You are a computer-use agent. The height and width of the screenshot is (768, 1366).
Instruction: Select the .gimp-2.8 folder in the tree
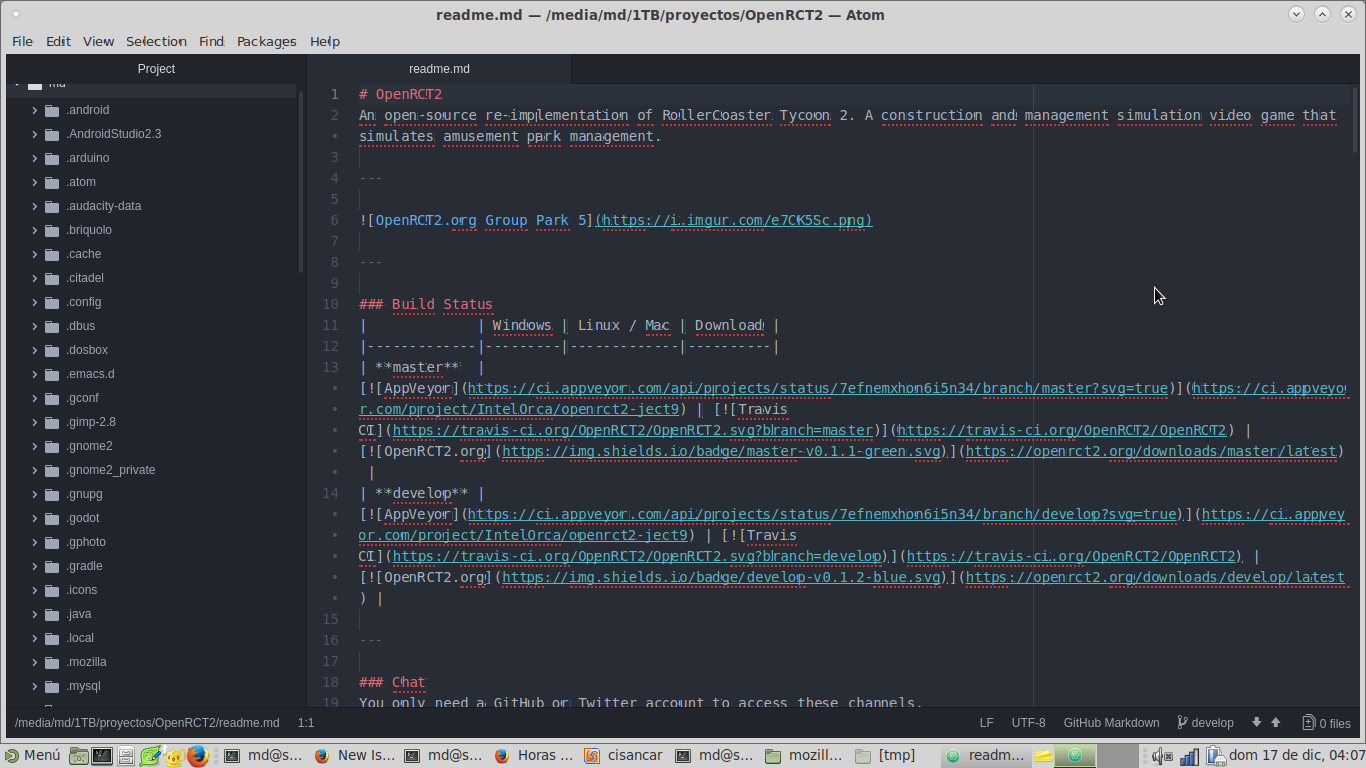91,422
